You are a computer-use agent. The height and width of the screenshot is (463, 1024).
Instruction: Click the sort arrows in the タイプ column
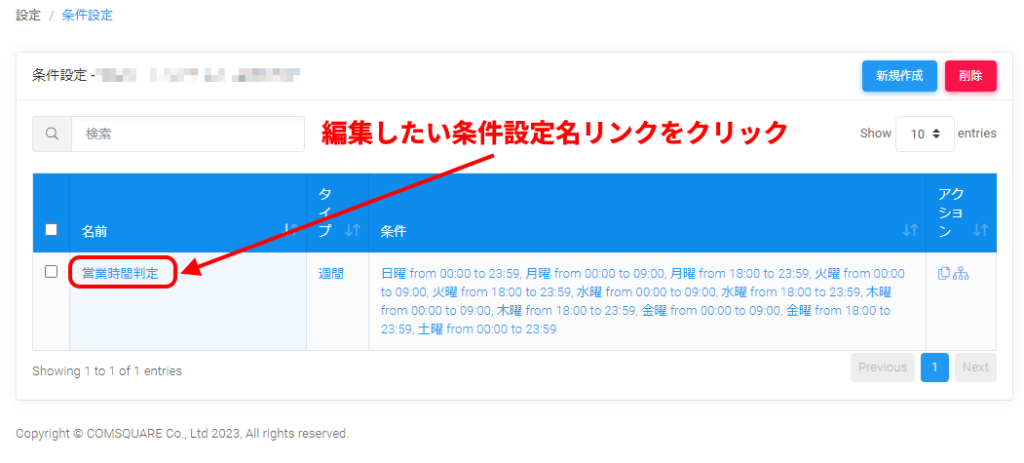point(351,231)
